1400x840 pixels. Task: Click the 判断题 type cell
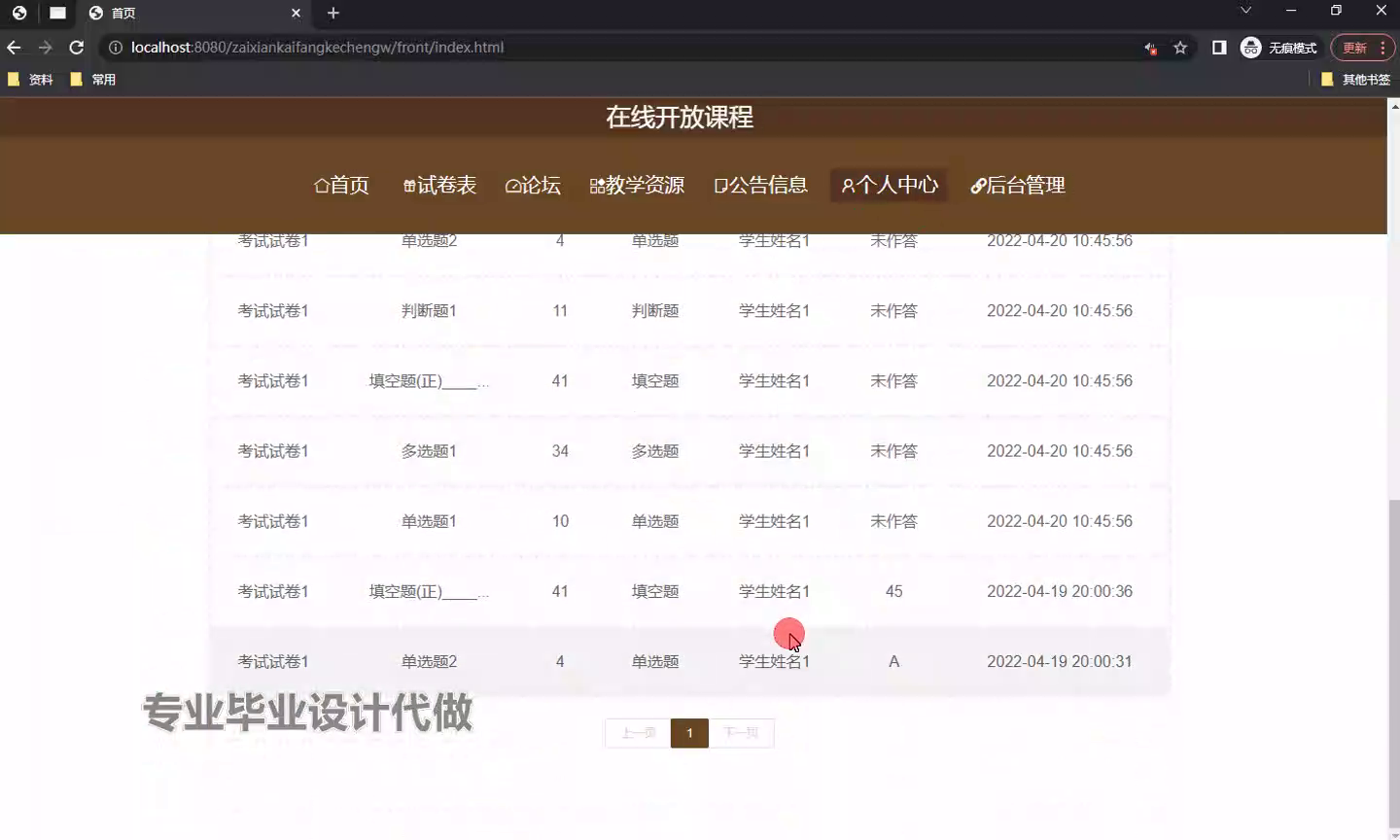coord(655,311)
